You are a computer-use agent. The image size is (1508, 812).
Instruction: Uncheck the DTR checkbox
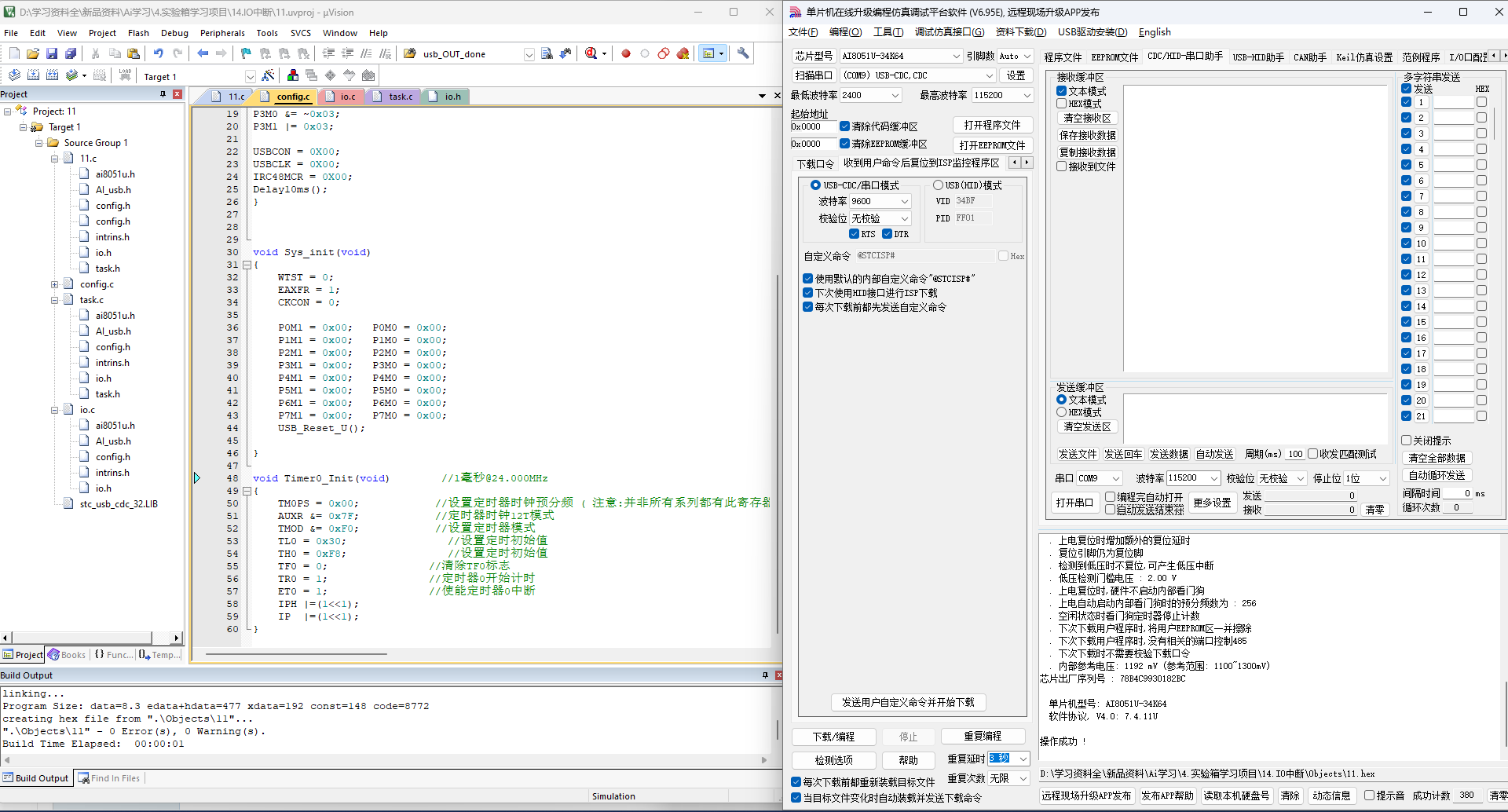click(x=887, y=234)
